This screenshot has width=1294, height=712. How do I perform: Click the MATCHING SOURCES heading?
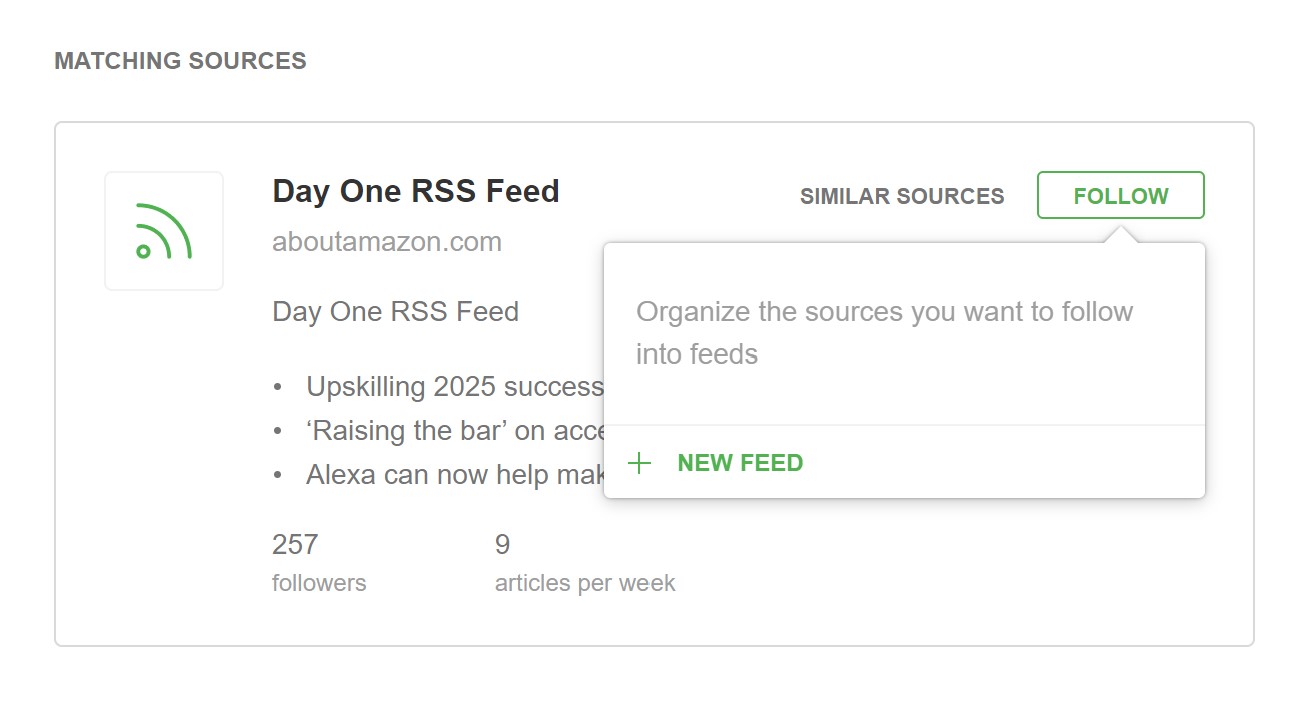[x=180, y=61]
